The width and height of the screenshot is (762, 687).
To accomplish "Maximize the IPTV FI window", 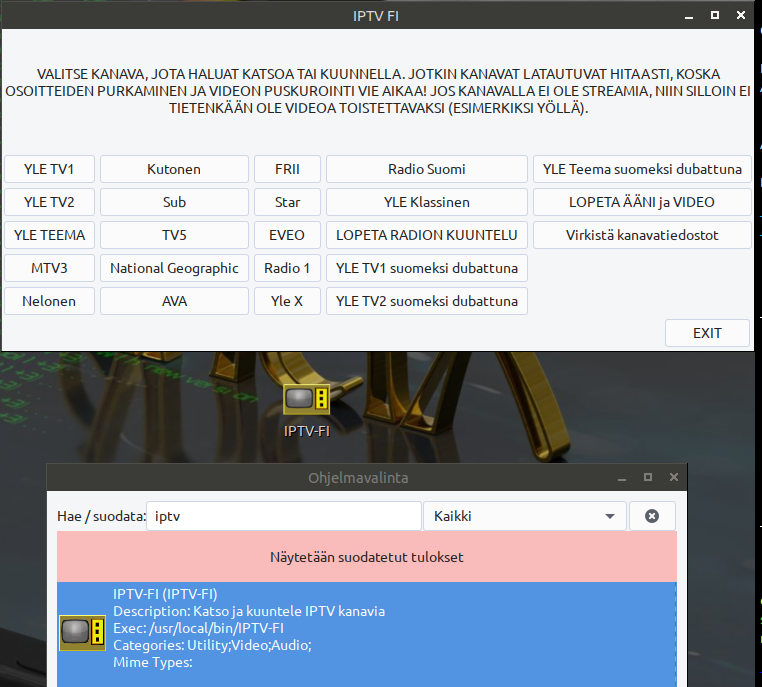I will tap(715, 15).
